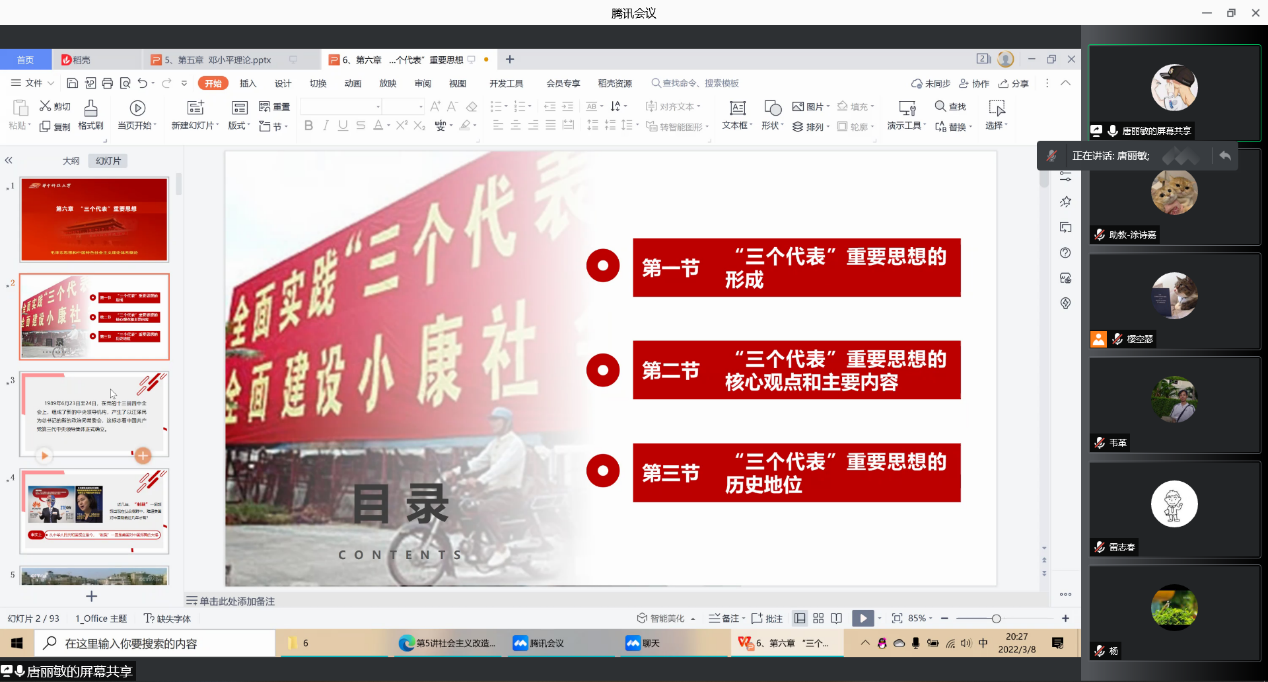
Task: Open the Insert (插入) ribbon tab
Action: click(x=248, y=83)
